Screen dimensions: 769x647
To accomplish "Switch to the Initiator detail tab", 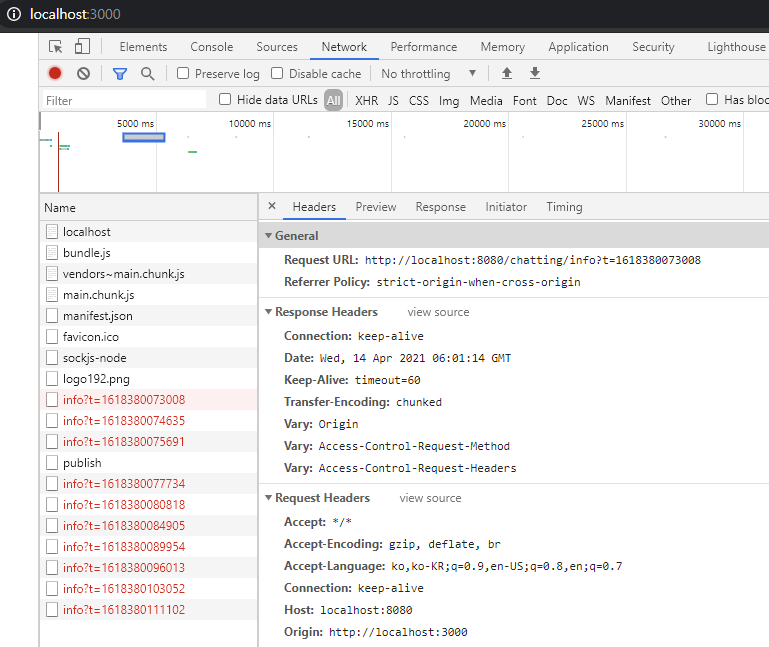I will coord(506,207).
